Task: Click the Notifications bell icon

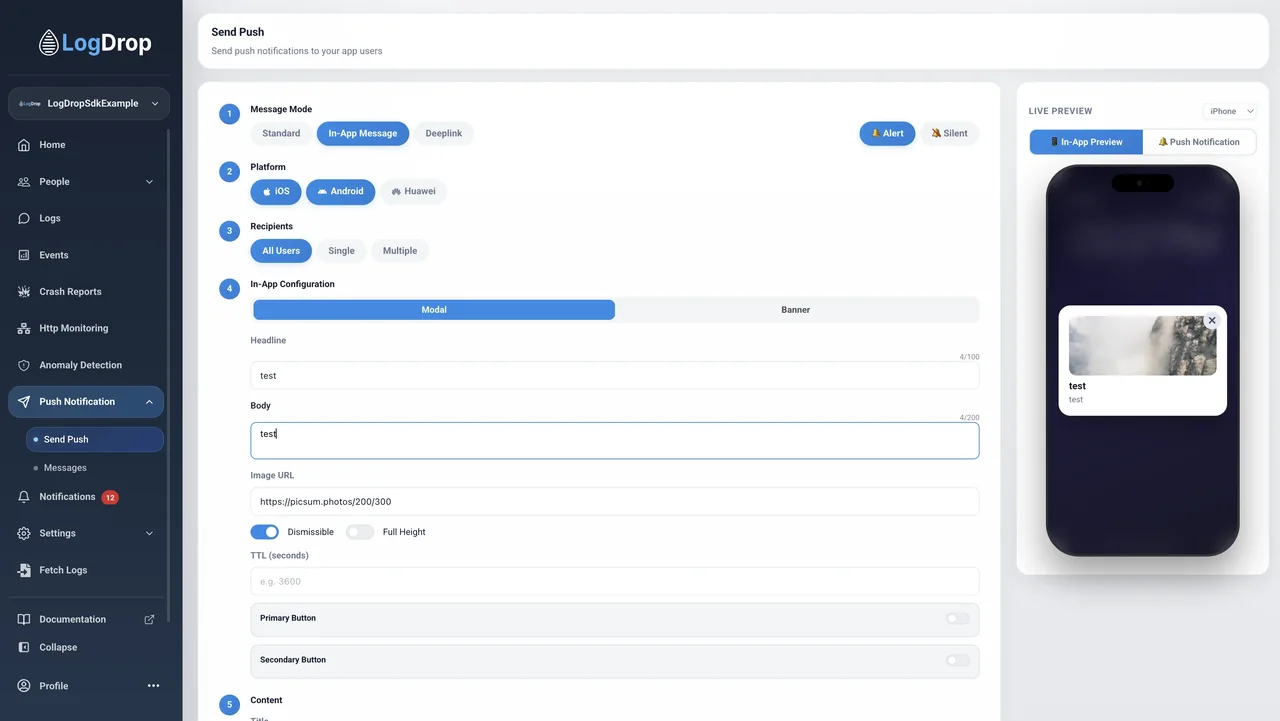Action: (x=24, y=497)
